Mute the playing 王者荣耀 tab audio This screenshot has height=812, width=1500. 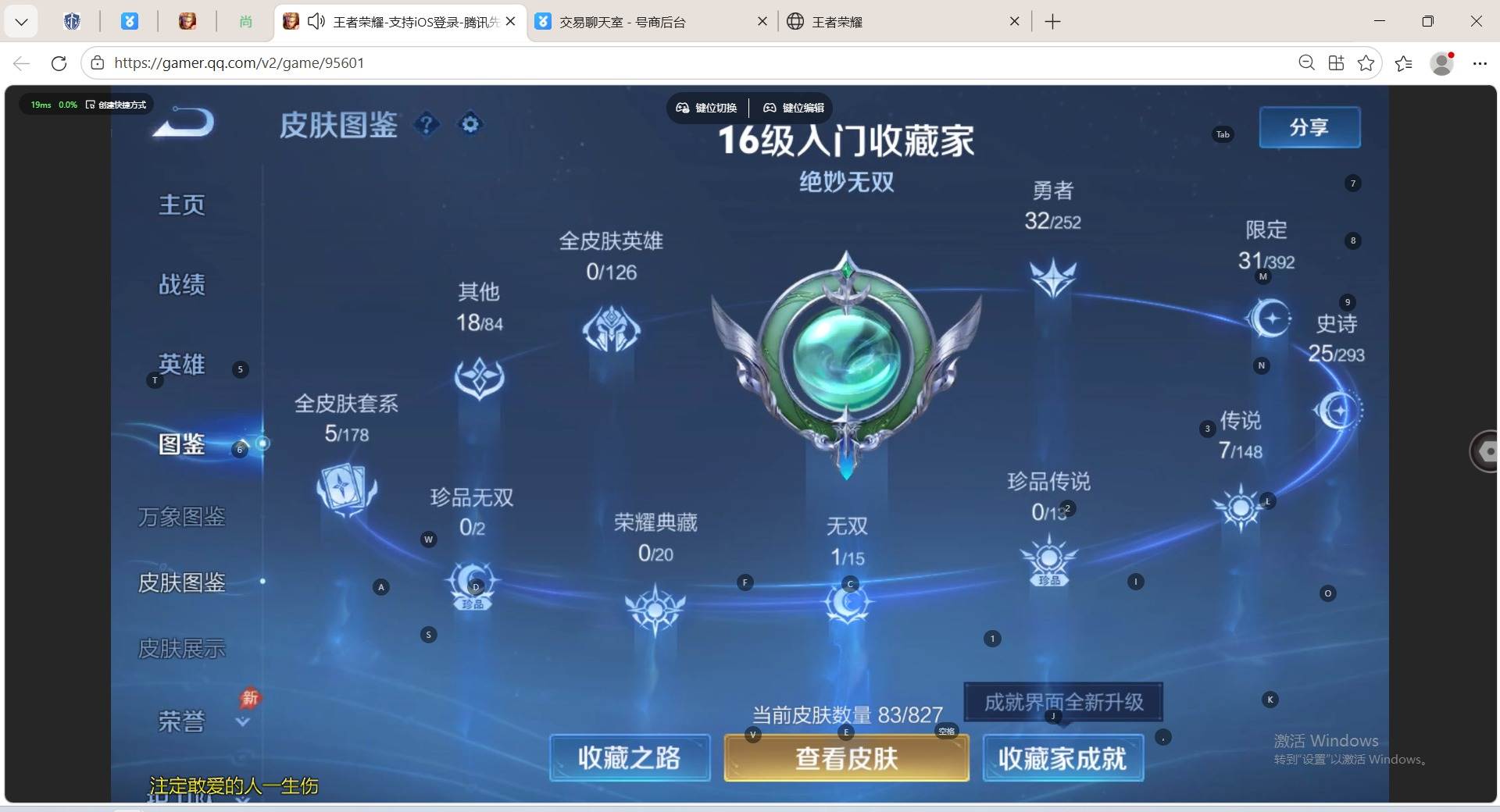(x=316, y=22)
